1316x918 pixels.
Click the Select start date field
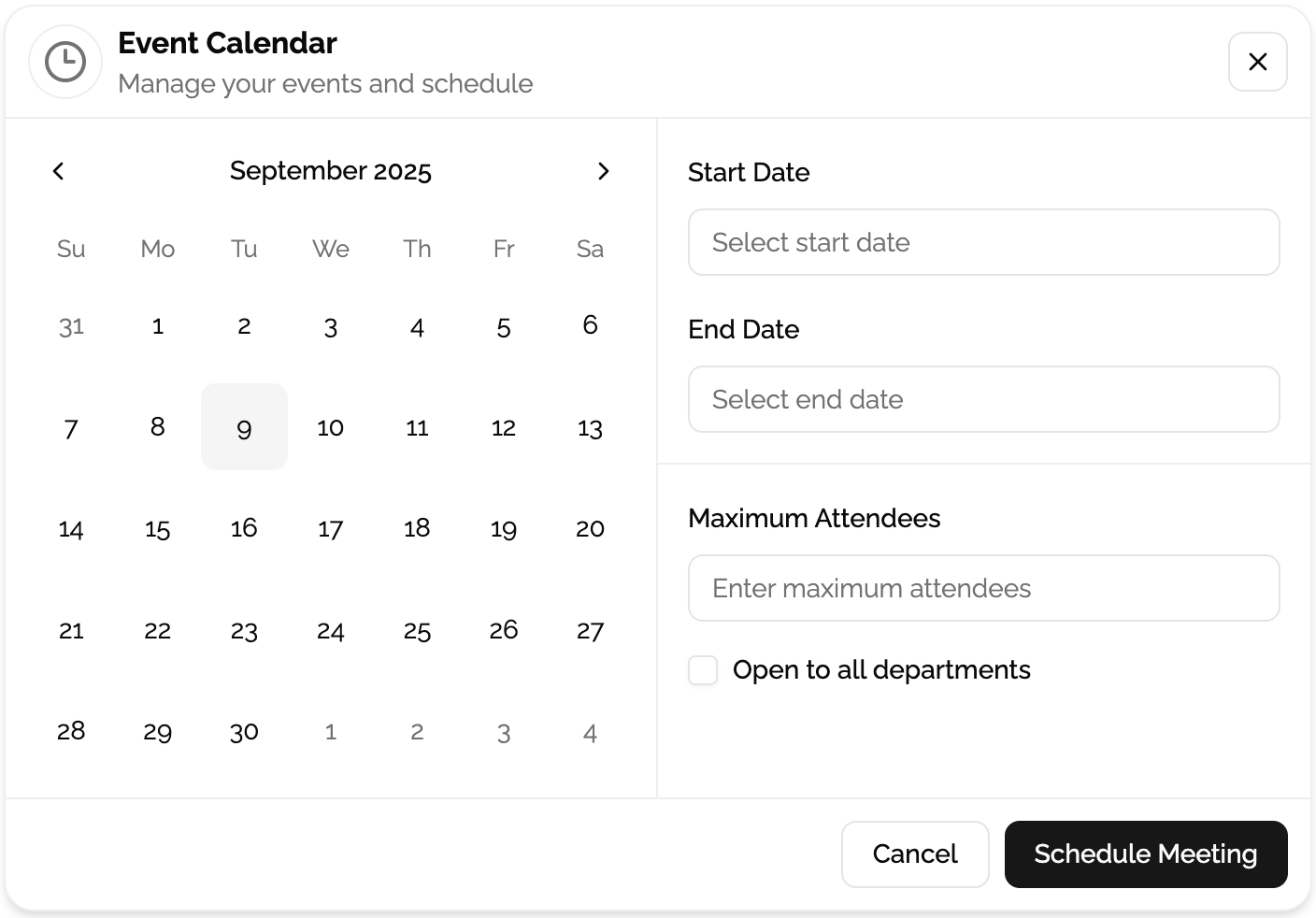[x=983, y=242]
